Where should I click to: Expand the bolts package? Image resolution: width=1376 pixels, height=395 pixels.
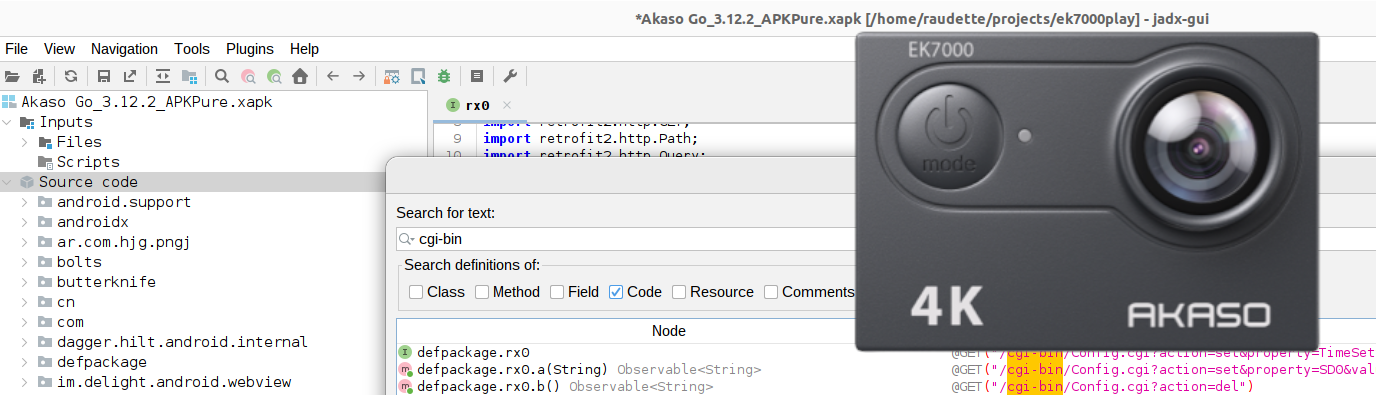coord(26,262)
